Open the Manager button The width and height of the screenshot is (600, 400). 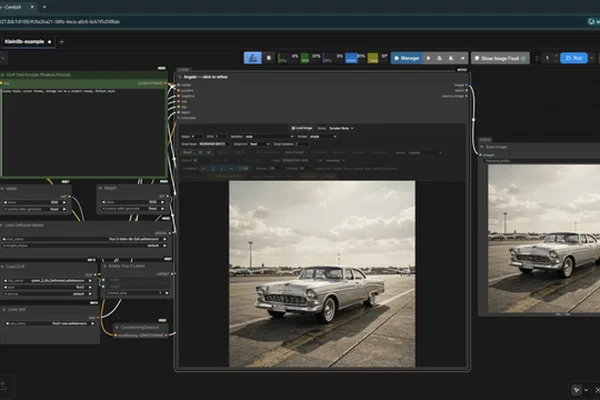[x=406, y=58]
